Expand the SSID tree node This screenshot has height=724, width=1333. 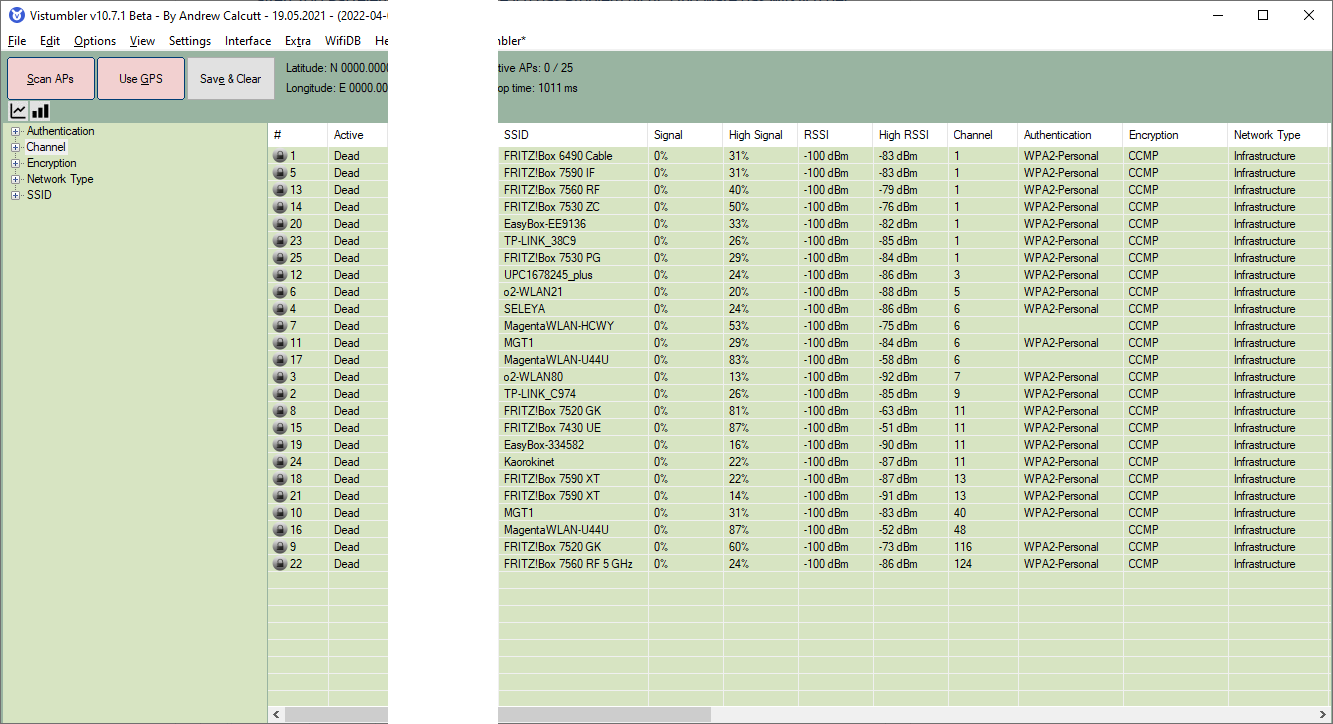pyautogui.click(x=15, y=195)
